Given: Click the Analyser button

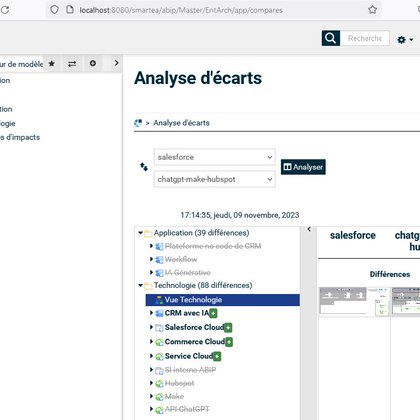Looking at the screenshot, I should tap(303, 167).
